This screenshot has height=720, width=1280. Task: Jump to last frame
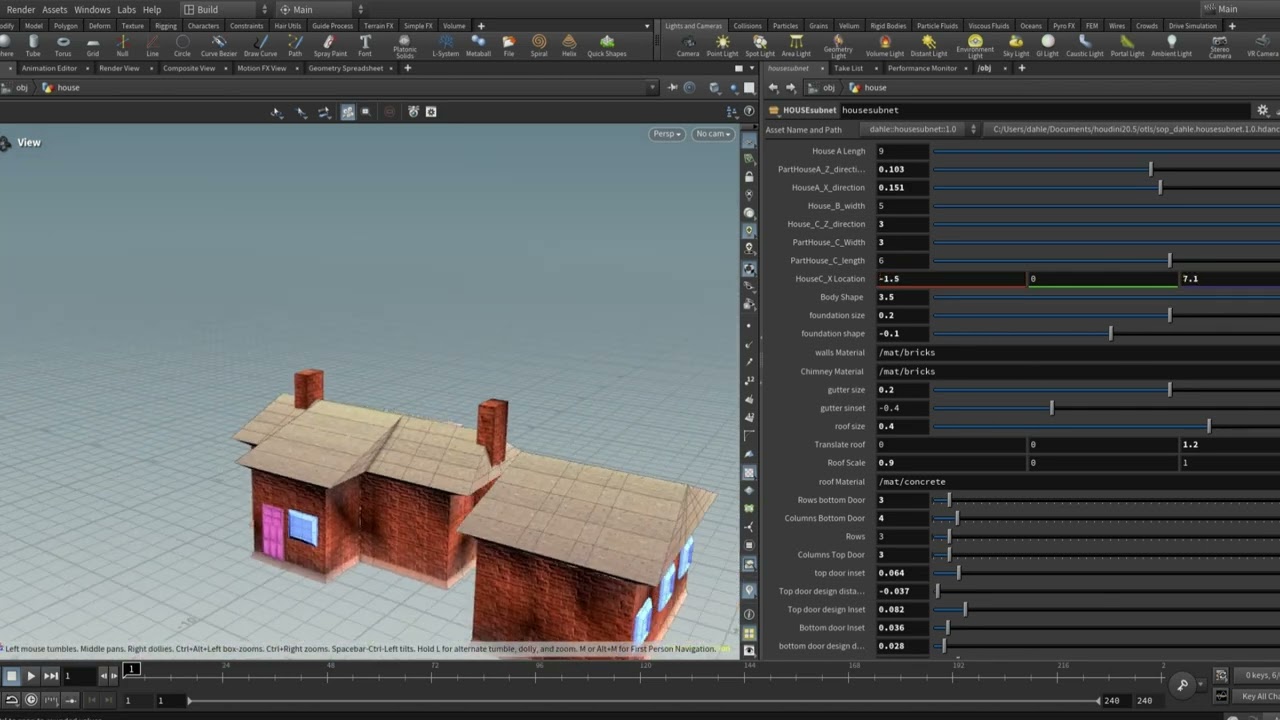51,676
